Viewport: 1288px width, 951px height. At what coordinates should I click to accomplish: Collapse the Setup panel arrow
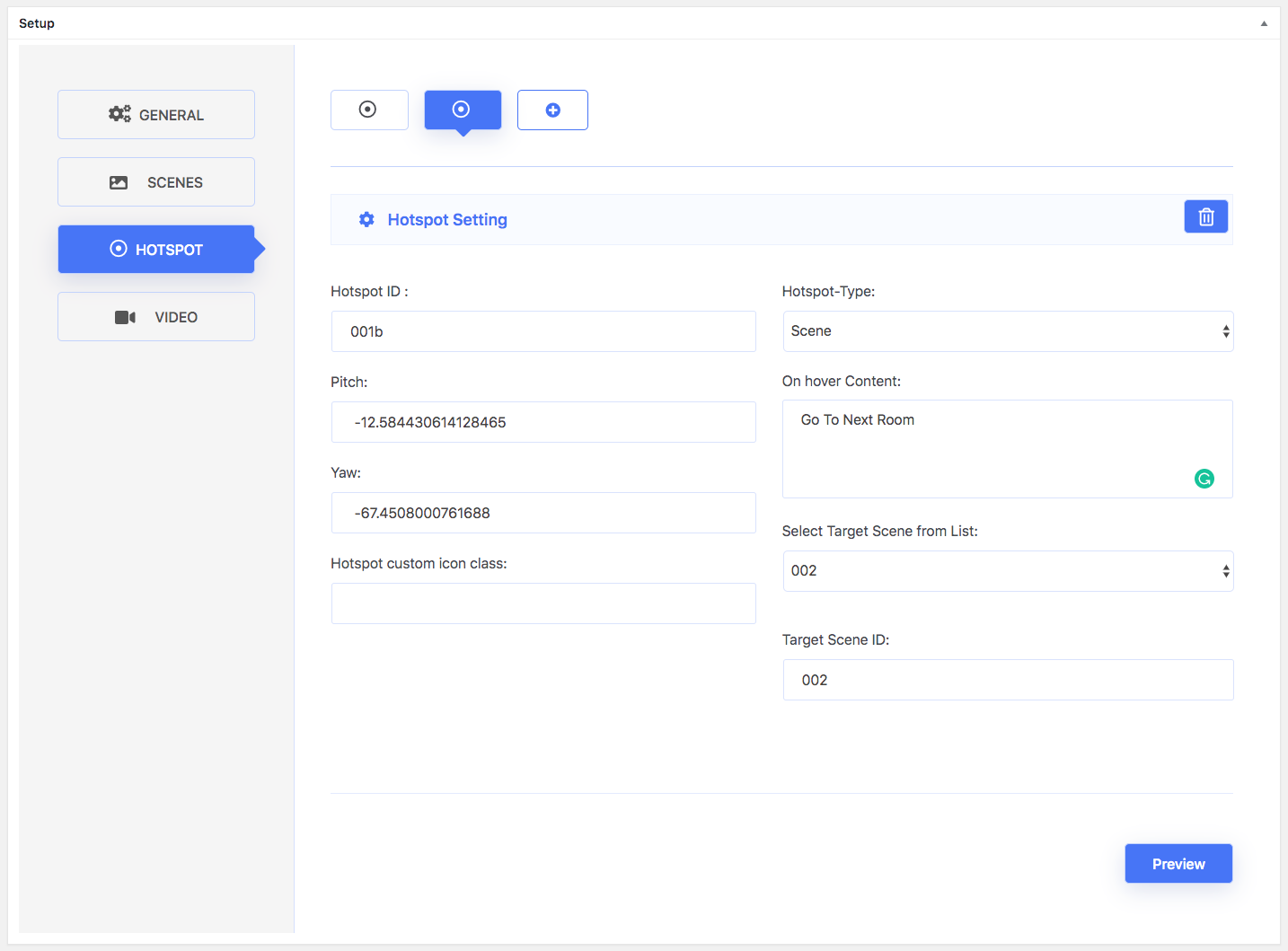[1264, 23]
